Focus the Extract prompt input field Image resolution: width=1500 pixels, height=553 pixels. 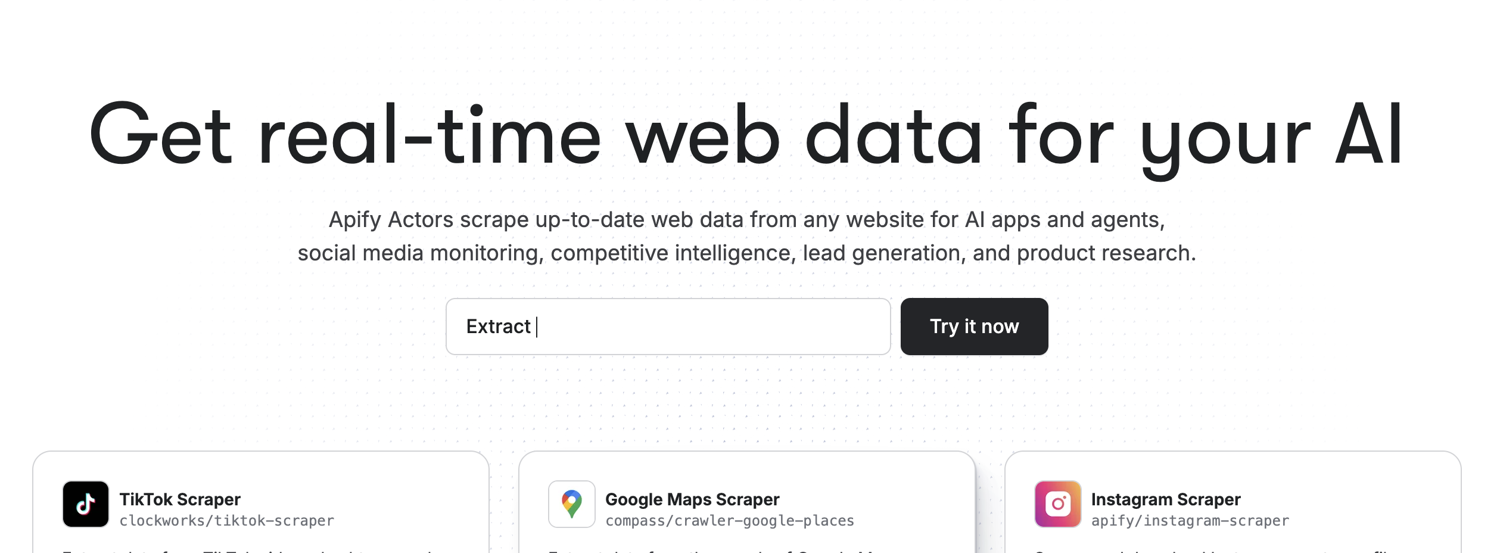[667, 327]
